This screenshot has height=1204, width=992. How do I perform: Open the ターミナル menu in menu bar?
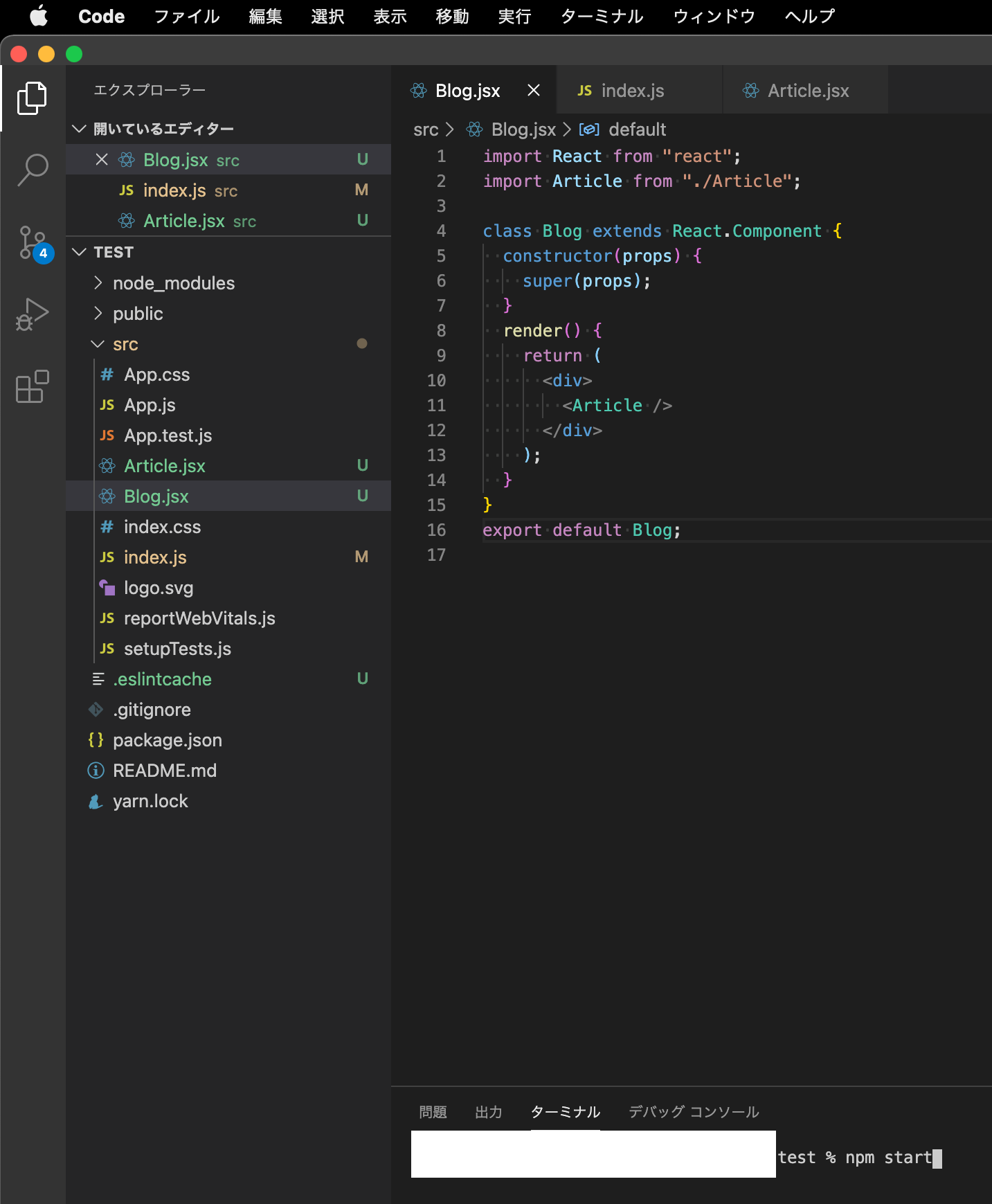click(602, 16)
